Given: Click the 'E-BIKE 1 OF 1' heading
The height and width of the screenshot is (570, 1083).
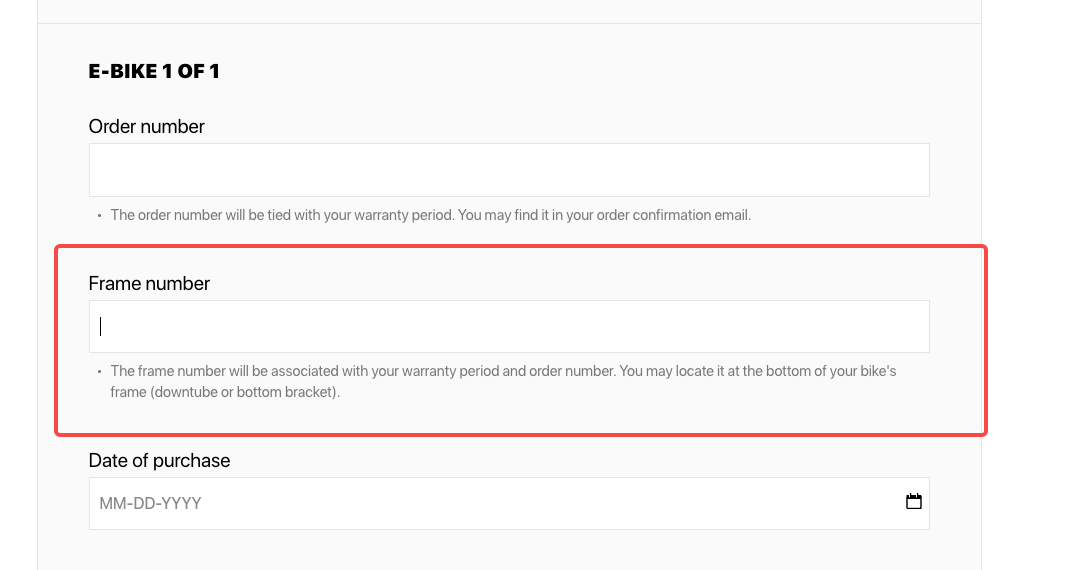Looking at the screenshot, I should click(x=154, y=71).
